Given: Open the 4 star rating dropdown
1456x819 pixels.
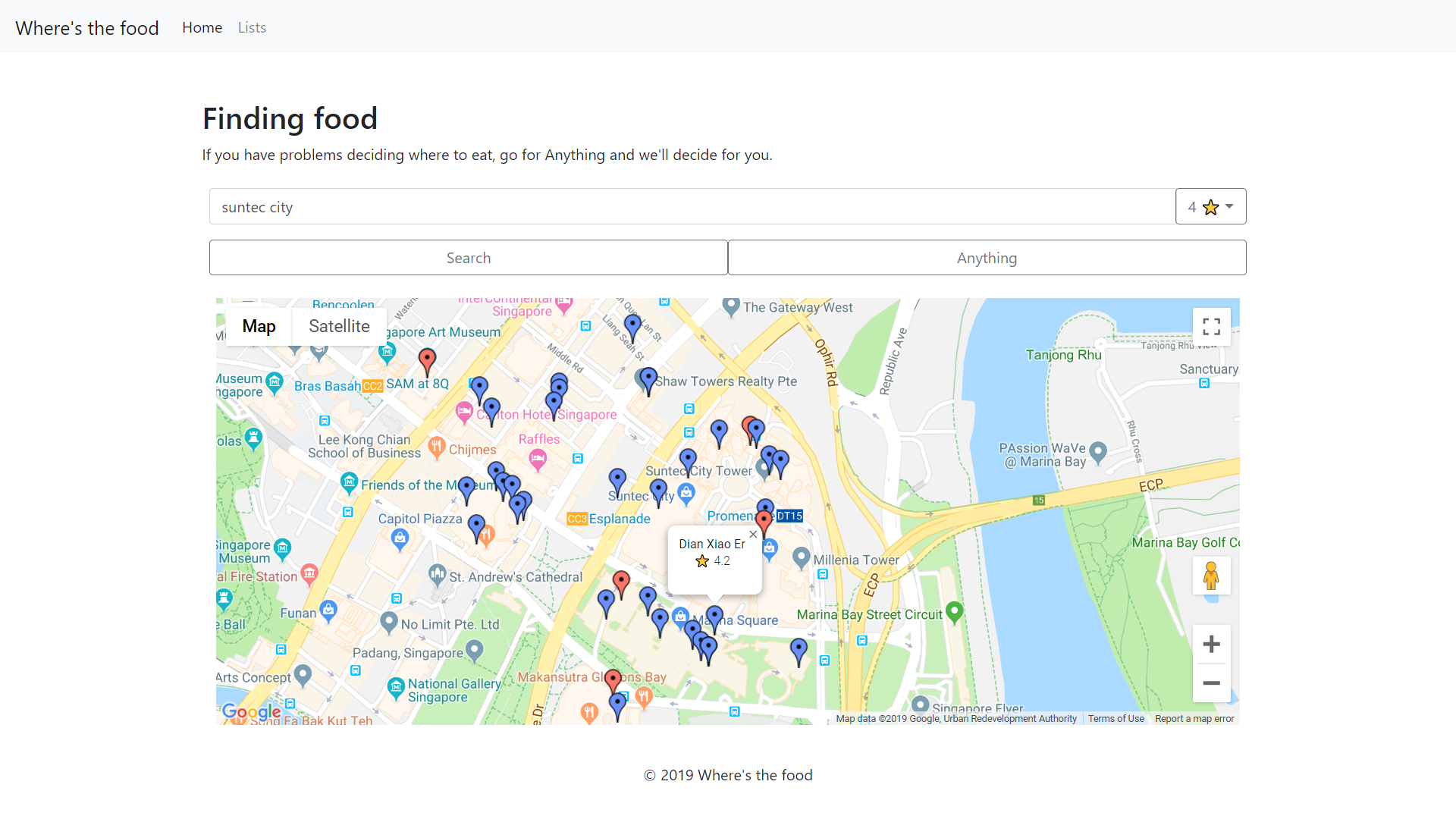Looking at the screenshot, I should click(1210, 207).
